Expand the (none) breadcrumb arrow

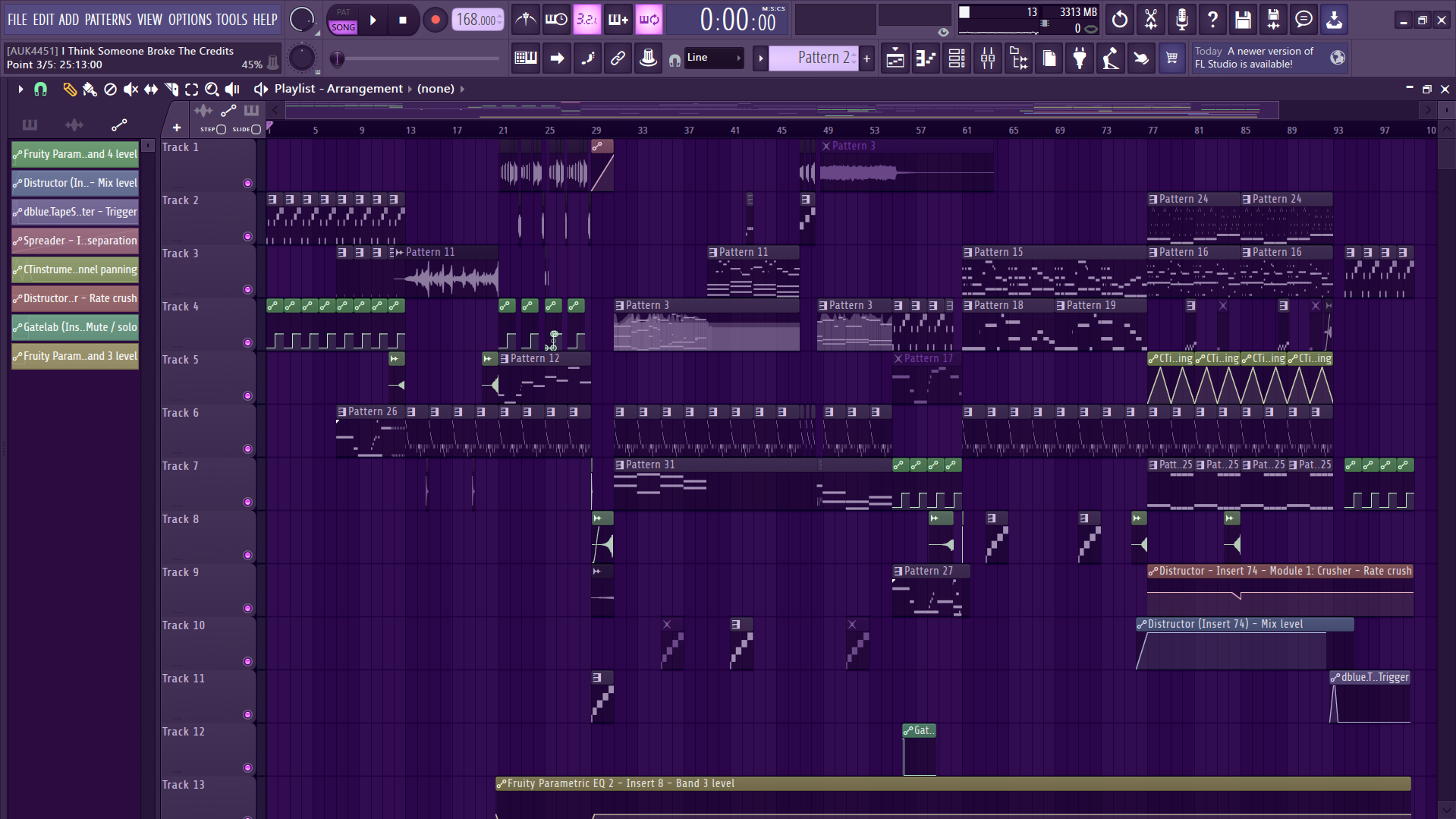click(x=462, y=89)
